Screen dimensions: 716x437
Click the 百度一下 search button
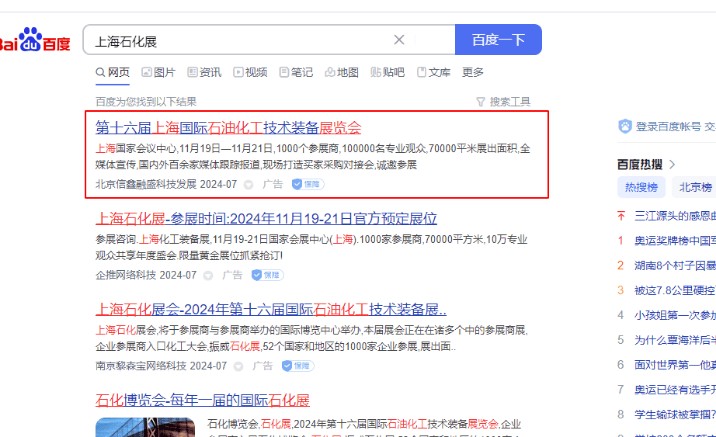[x=498, y=40]
